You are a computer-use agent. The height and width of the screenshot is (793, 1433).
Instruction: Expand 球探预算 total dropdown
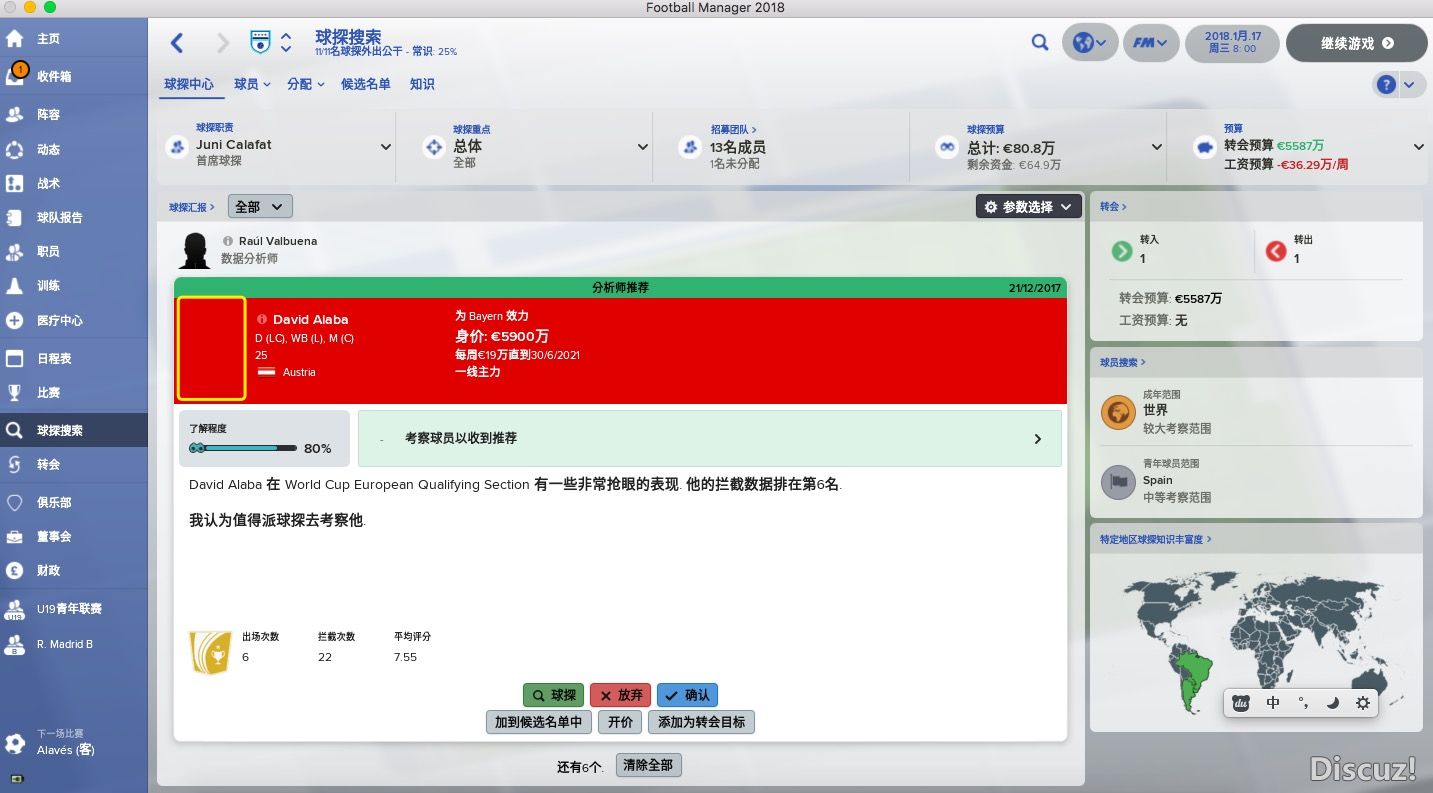(x=1157, y=147)
